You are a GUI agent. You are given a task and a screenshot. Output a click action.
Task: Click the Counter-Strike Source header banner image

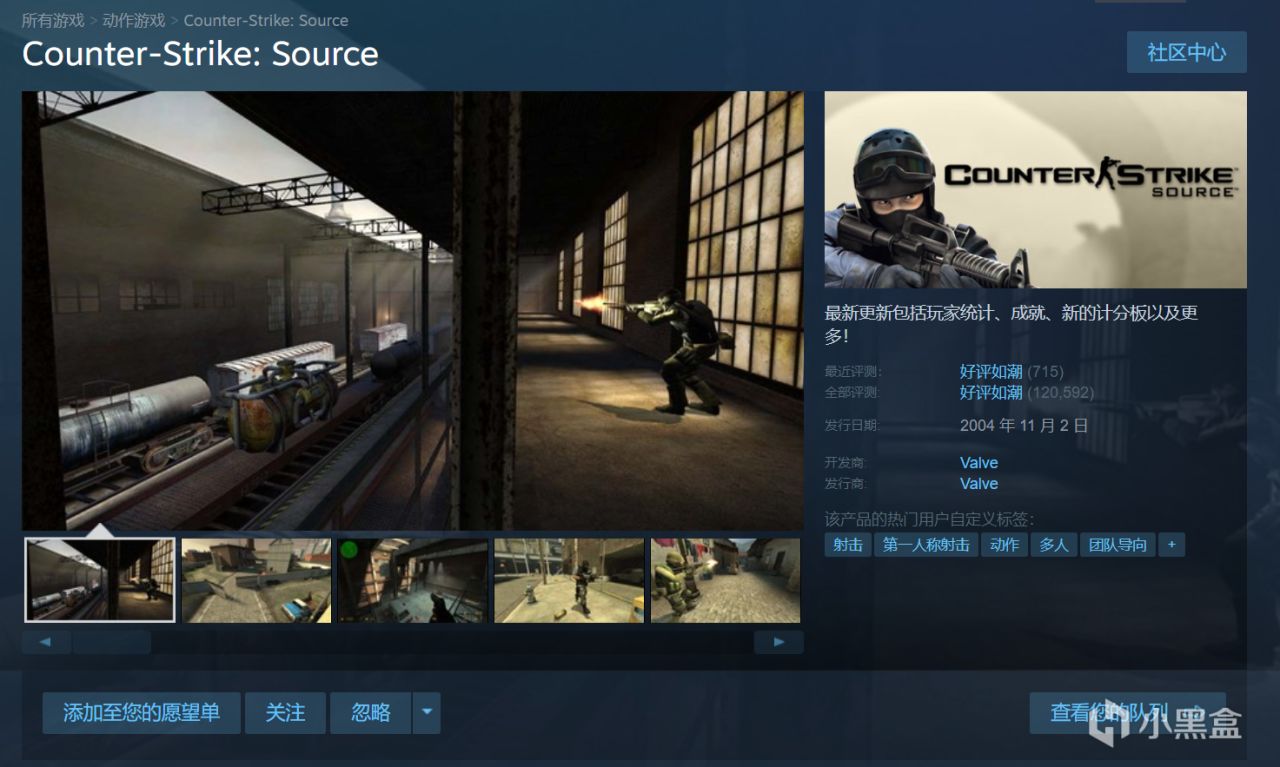[x=1036, y=190]
